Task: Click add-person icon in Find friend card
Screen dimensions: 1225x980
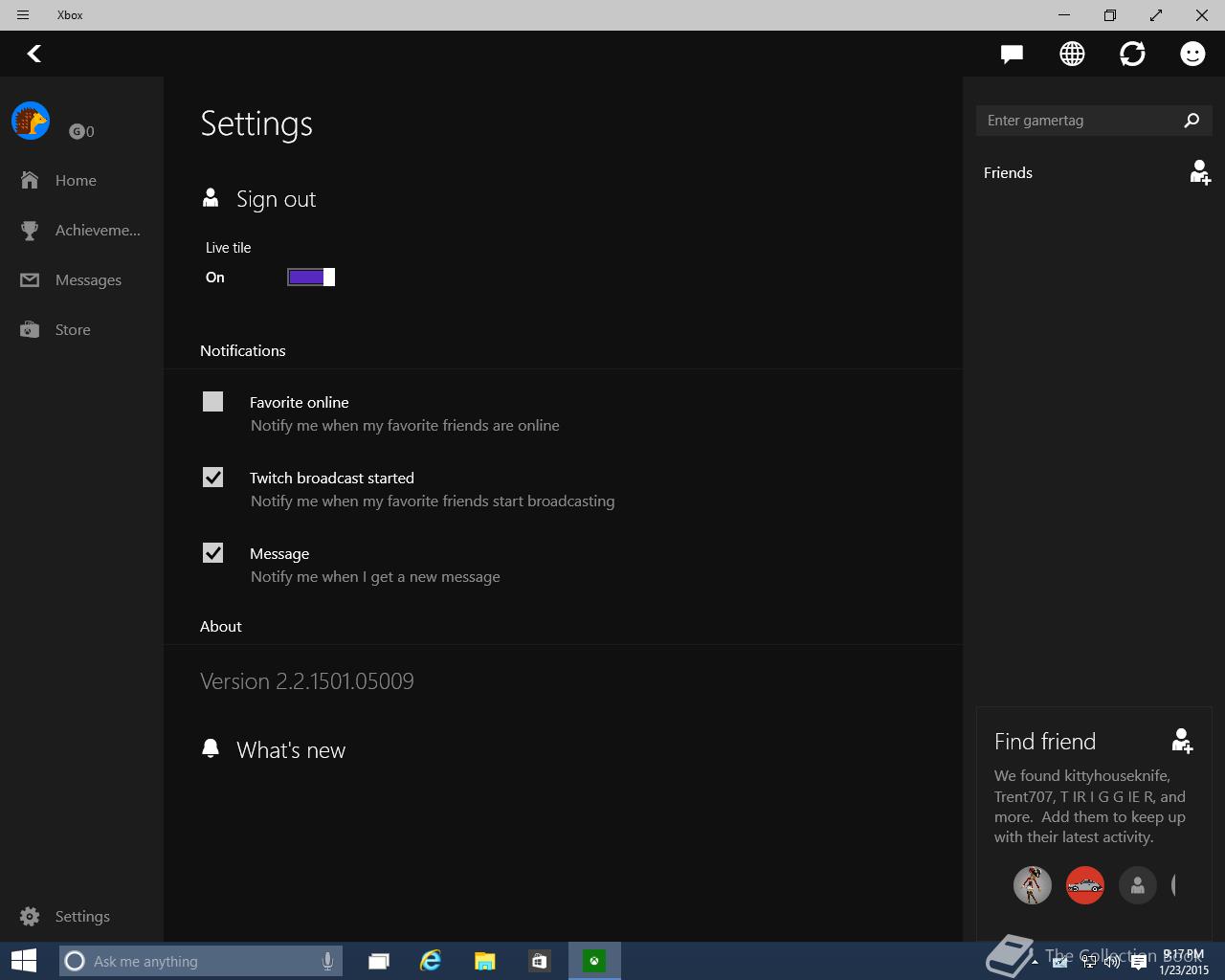Action: click(x=1182, y=741)
